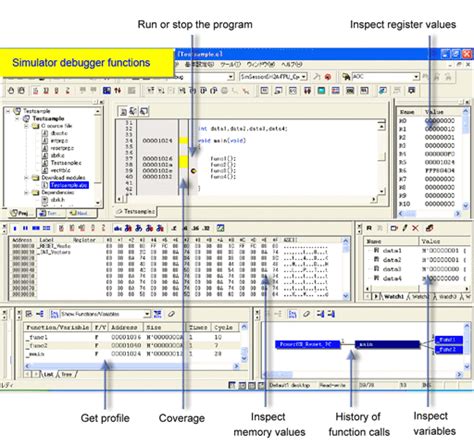Click the red X Delete watch icon

415,228
